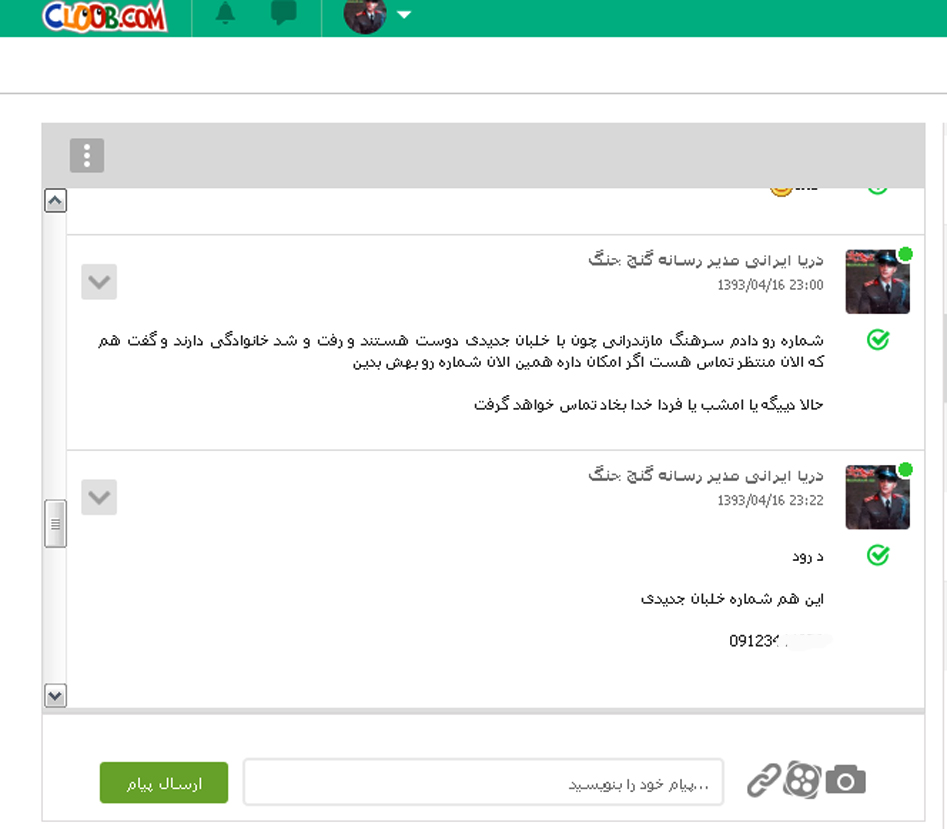The image size is (947, 829).
Task: Open the three-dot conversation options menu
Action: 87,155
